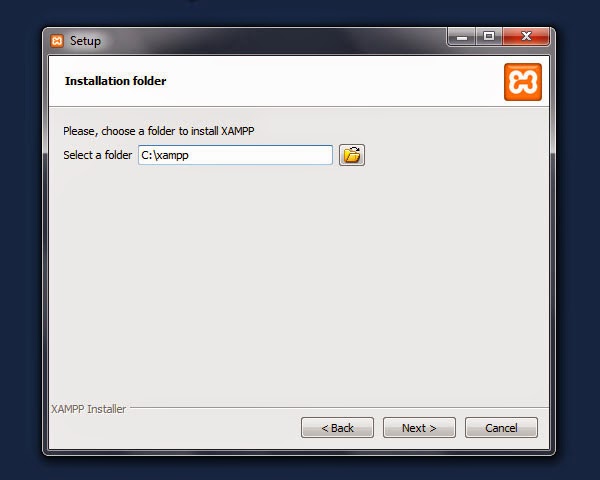Click the 'XAMPP Installer' footer label

click(x=89, y=409)
